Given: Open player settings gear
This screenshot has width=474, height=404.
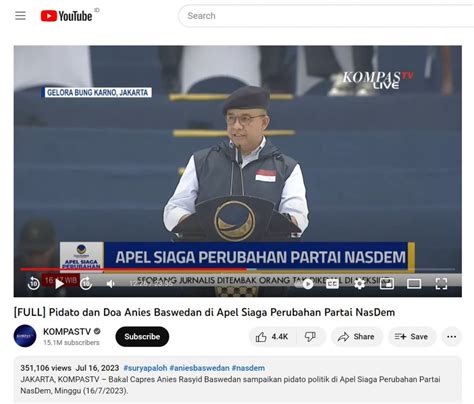Looking at the screenshot, I should point(359,284).
